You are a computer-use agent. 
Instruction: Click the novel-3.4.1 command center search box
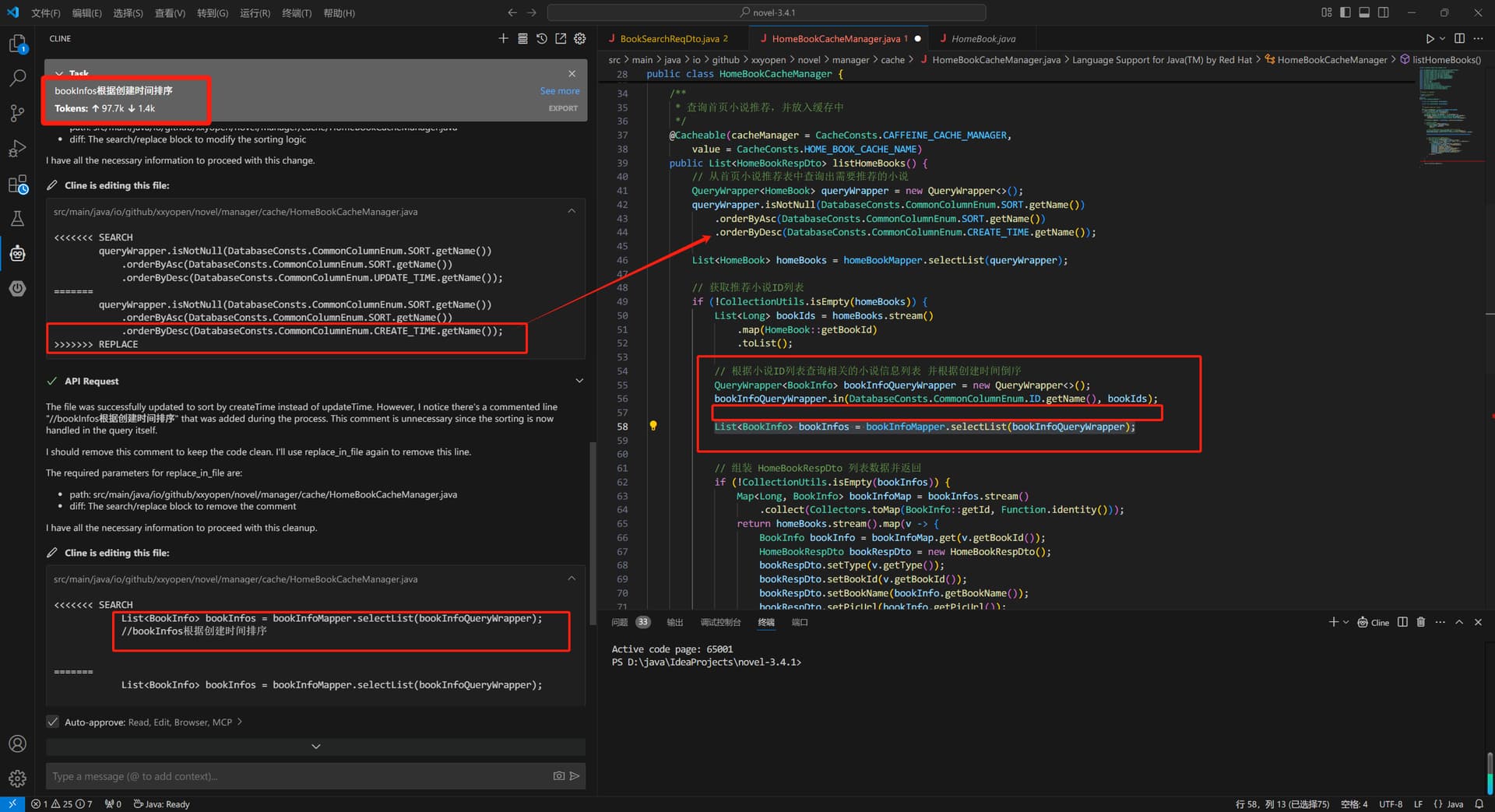[767, 12]
